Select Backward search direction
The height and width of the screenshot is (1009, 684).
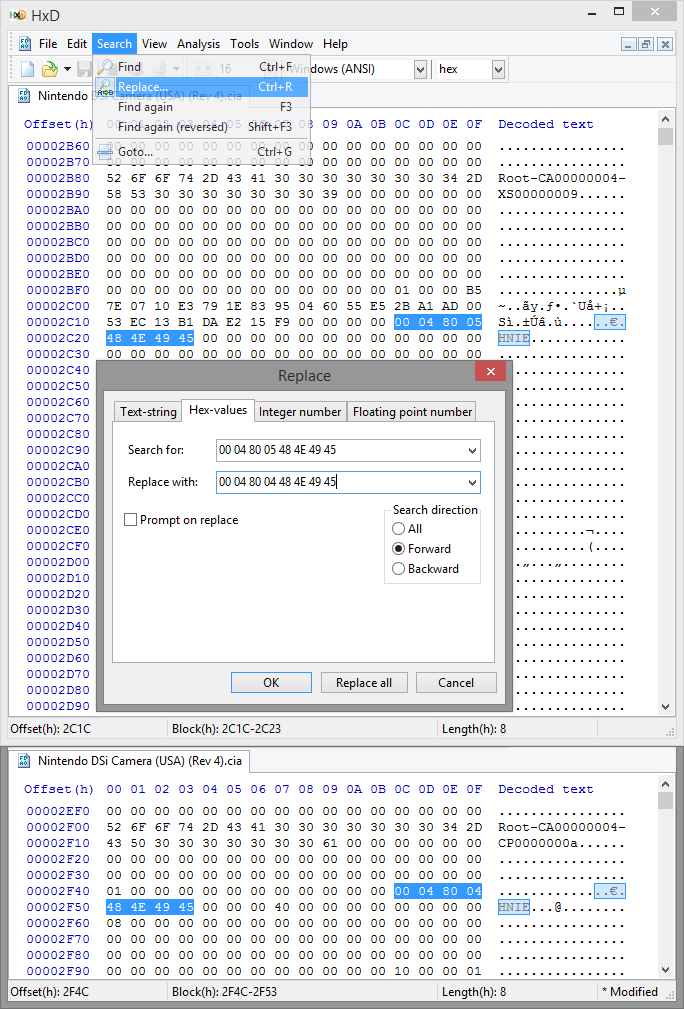coord(398,568)
